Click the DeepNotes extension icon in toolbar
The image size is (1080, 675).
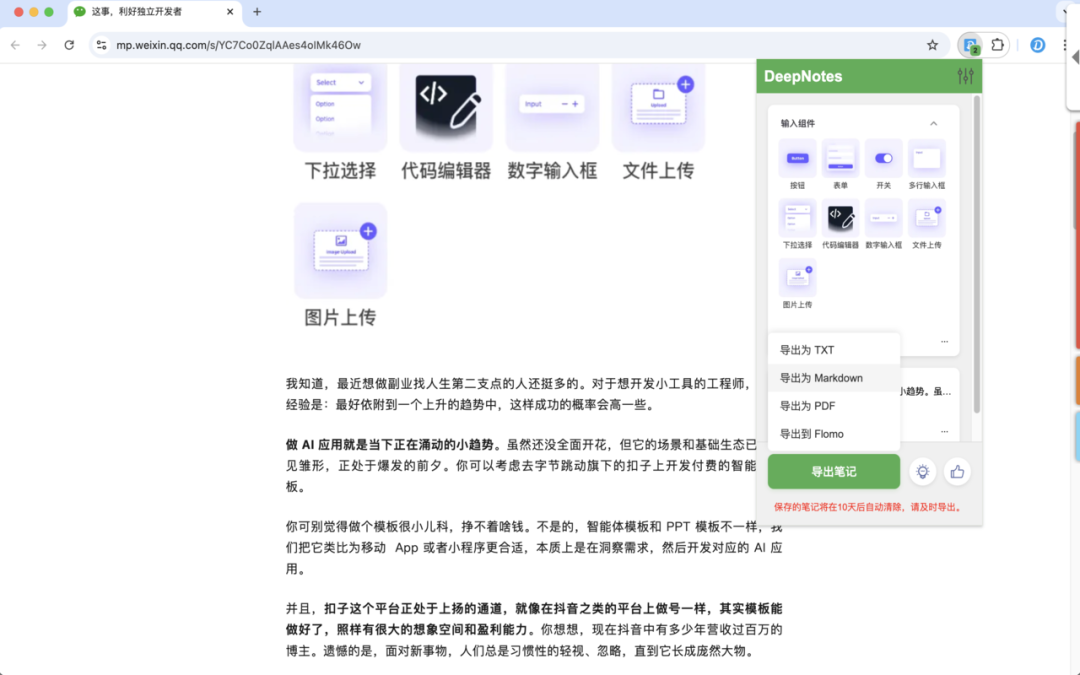[970, 45]
